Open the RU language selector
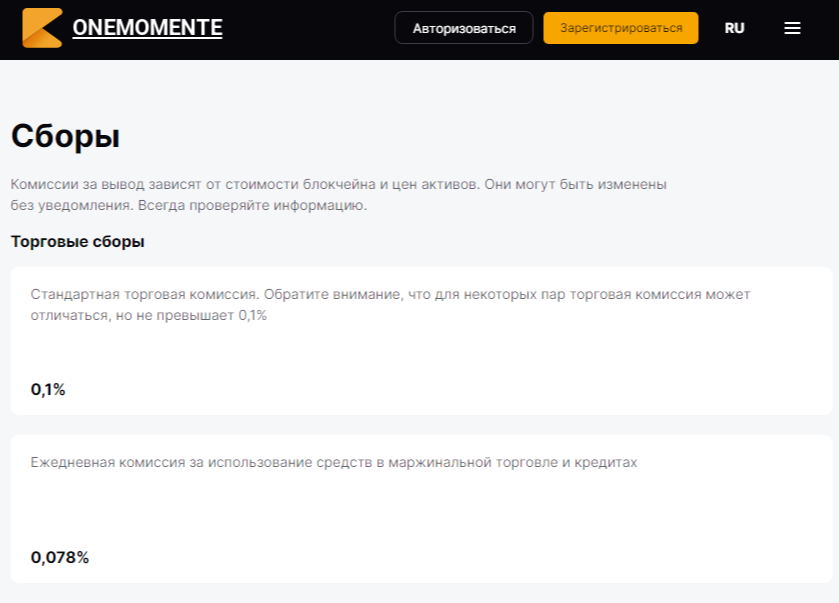 pyautogui.click(x=734, y=28)
